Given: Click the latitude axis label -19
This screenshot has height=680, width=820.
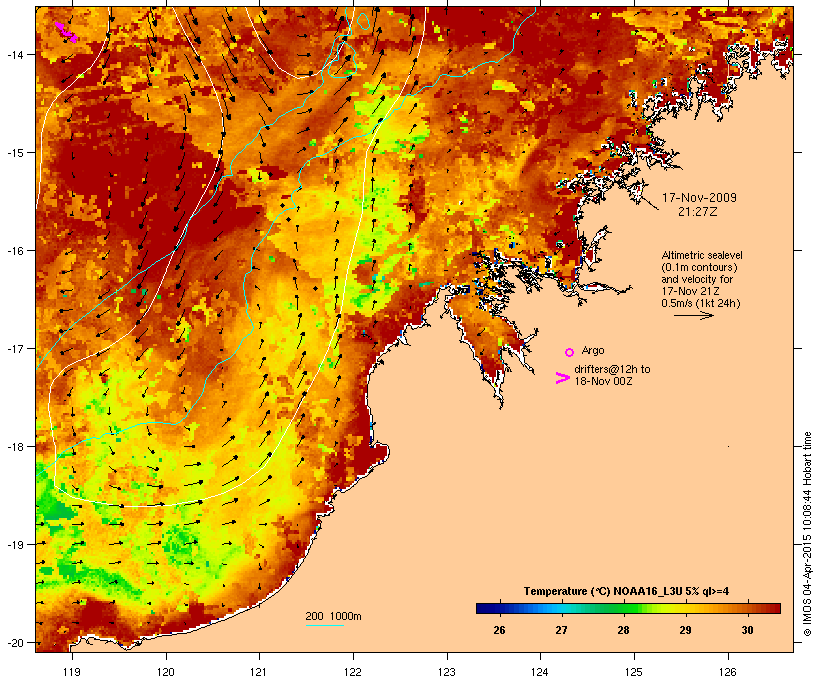Looking at the screenshot, I should point(15,545).
